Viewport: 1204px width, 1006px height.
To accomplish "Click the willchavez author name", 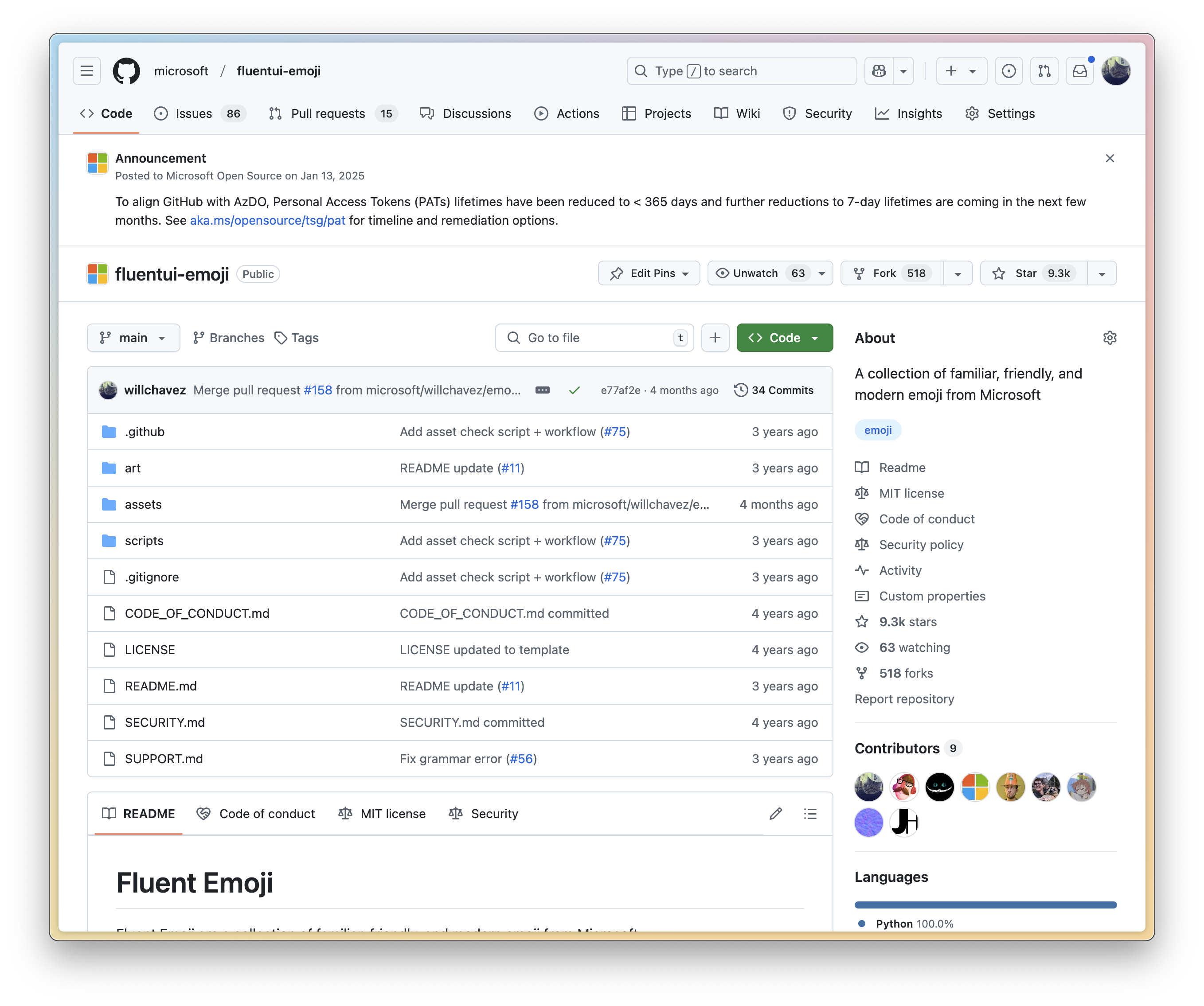I will 155,390.
